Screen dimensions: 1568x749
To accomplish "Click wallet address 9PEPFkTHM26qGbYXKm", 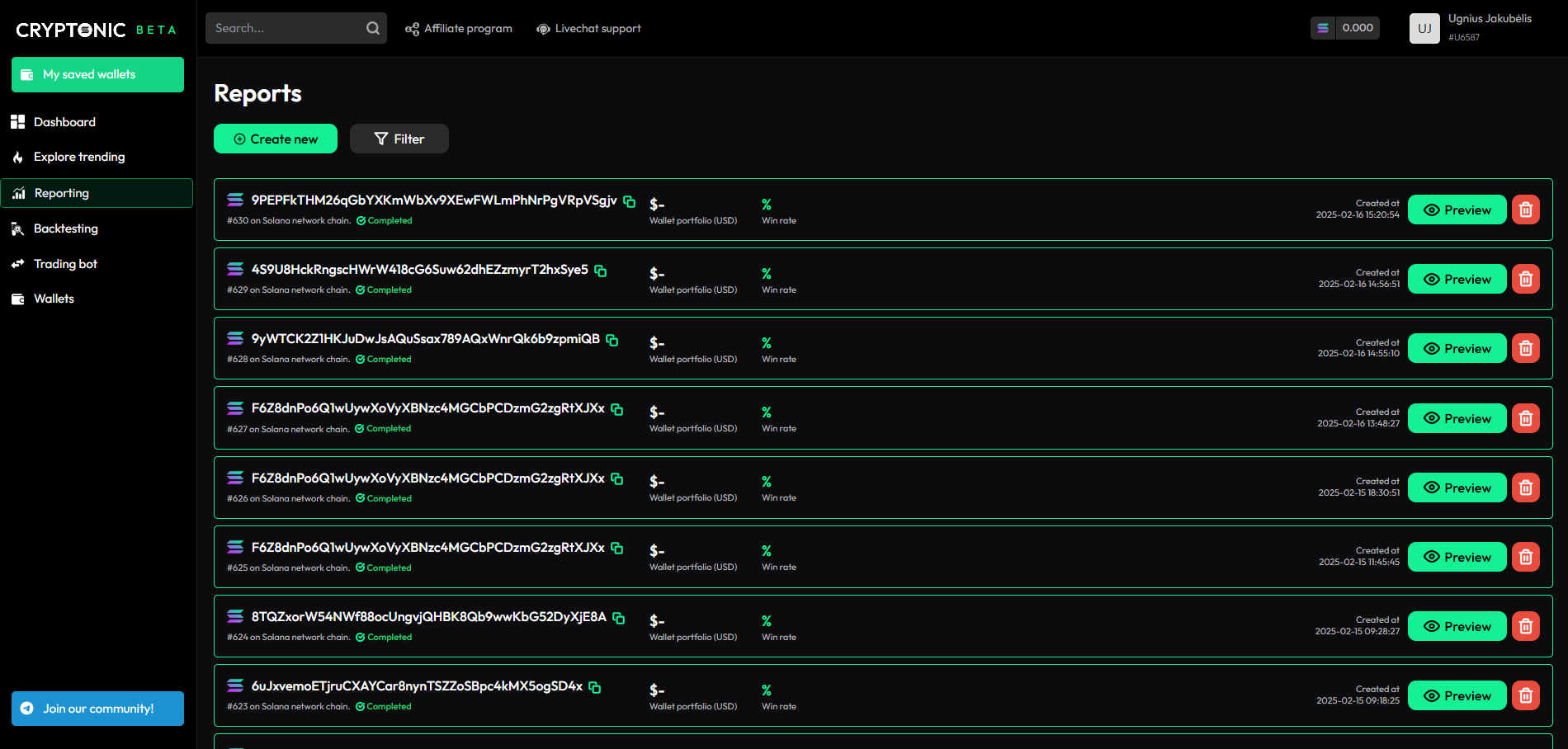I will [434, 200].
